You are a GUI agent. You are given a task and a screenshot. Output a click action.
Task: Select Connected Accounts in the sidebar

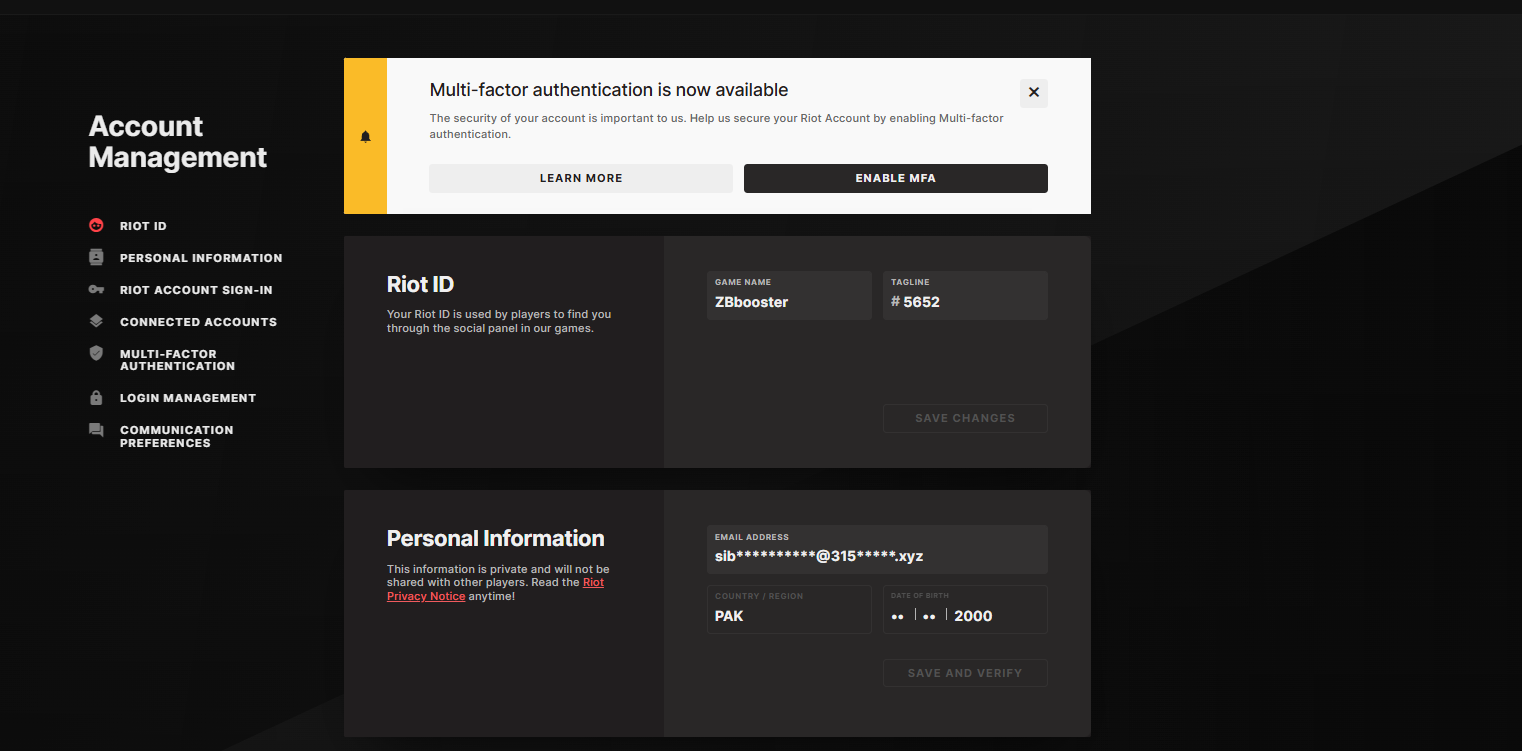(198, 322)
